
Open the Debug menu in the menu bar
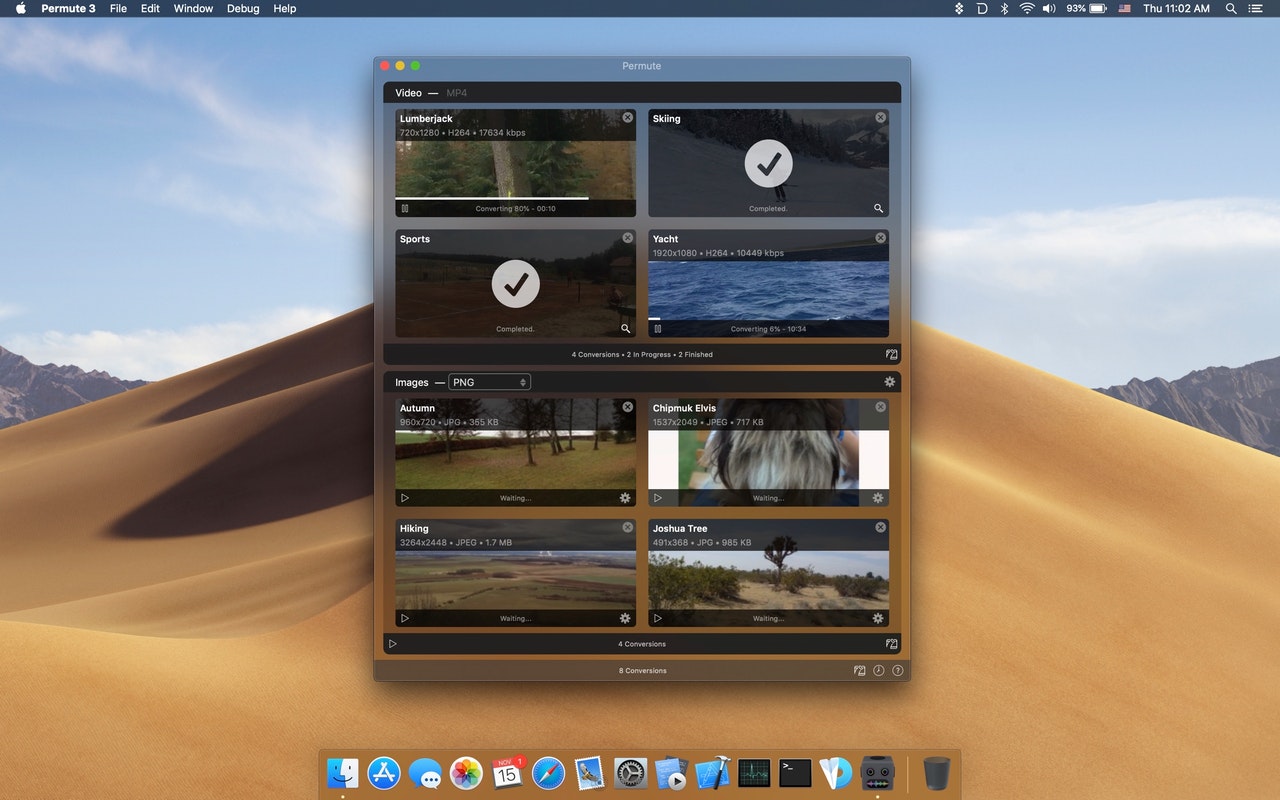coord(242,8)
